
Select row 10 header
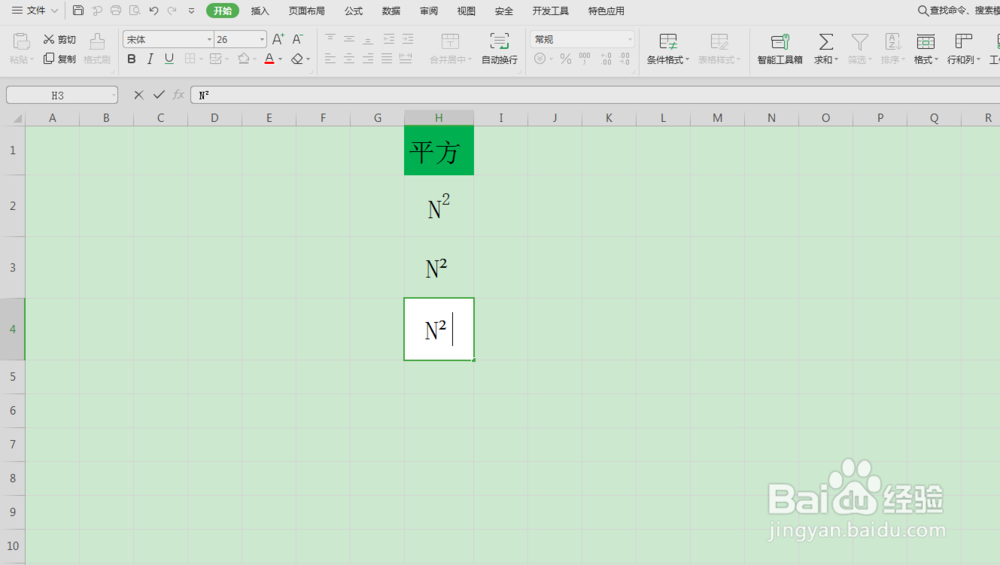(x=13, y=546)
